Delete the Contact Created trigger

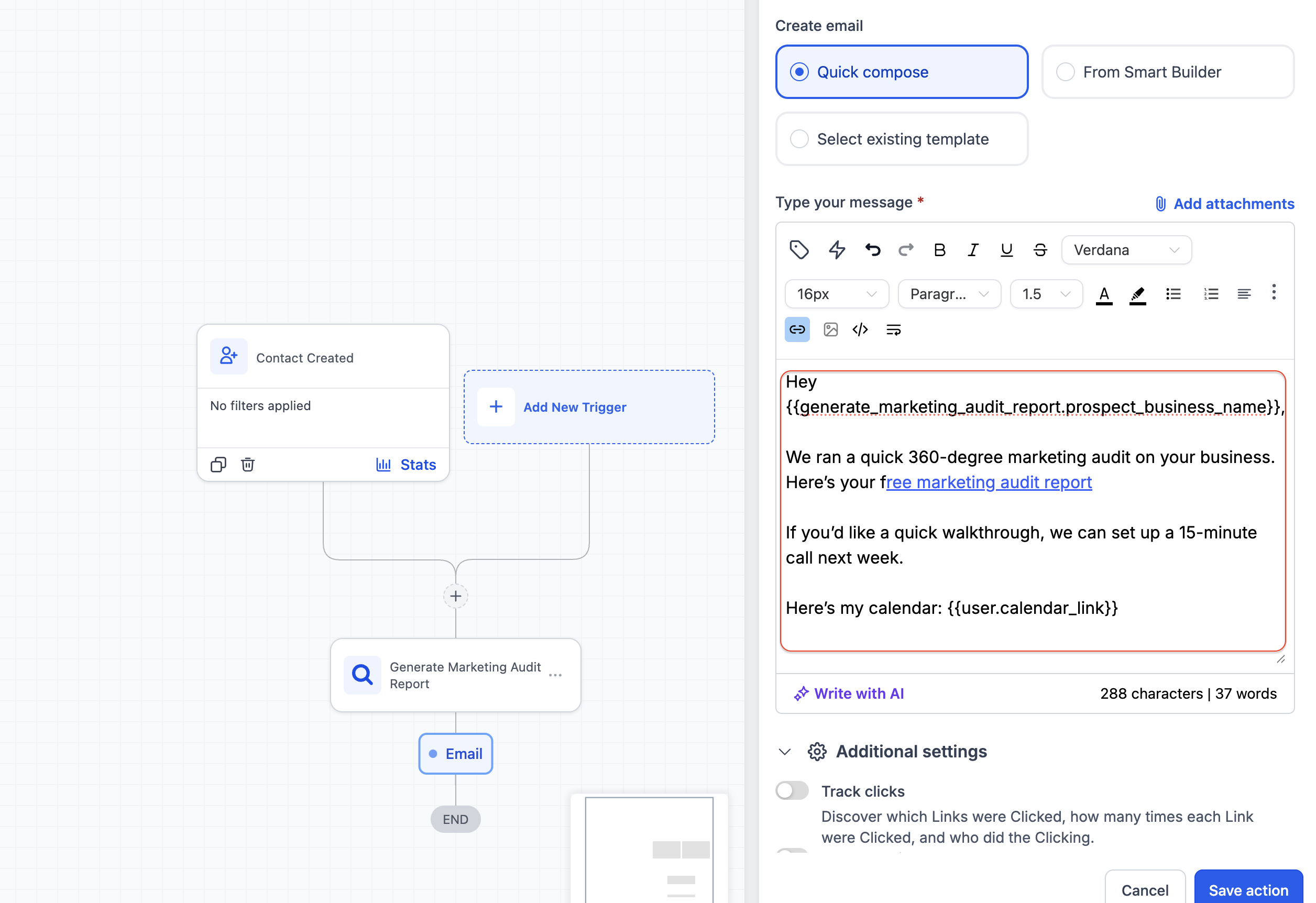[247, 464]
